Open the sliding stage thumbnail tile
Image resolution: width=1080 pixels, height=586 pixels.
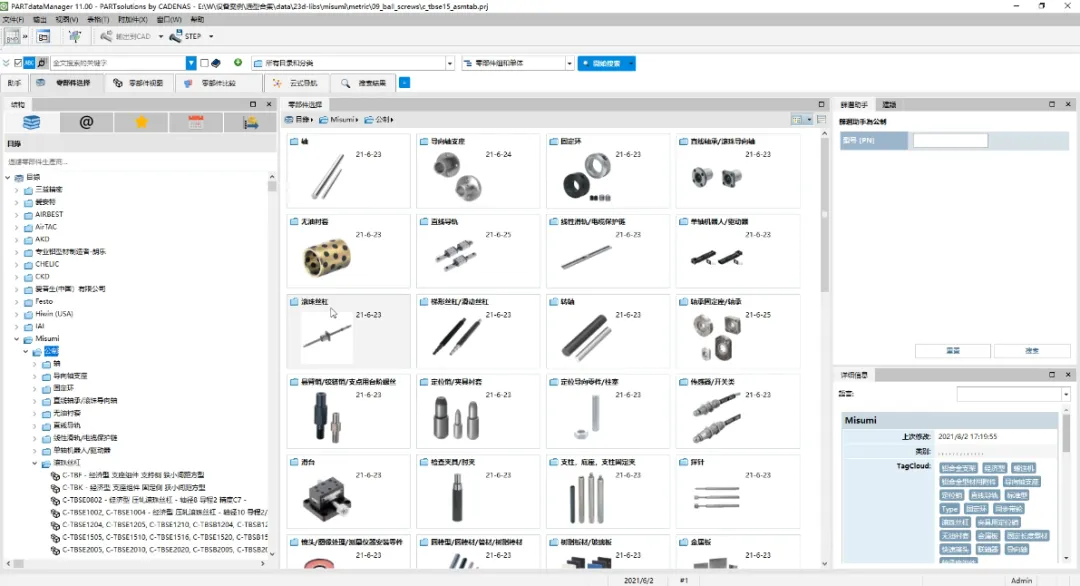pos(349,492)
